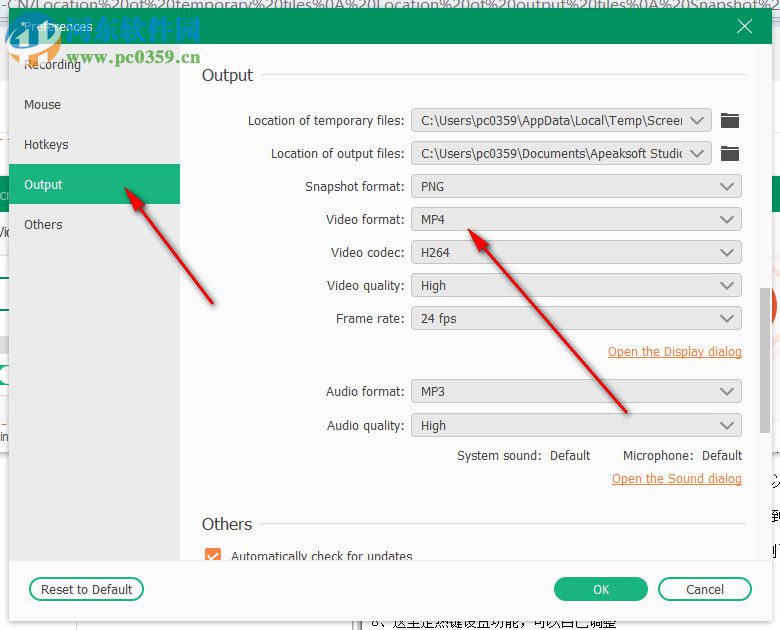Open the Display dialog link
The width and height of the screenshot is (780, 630).
coord(675,352)
